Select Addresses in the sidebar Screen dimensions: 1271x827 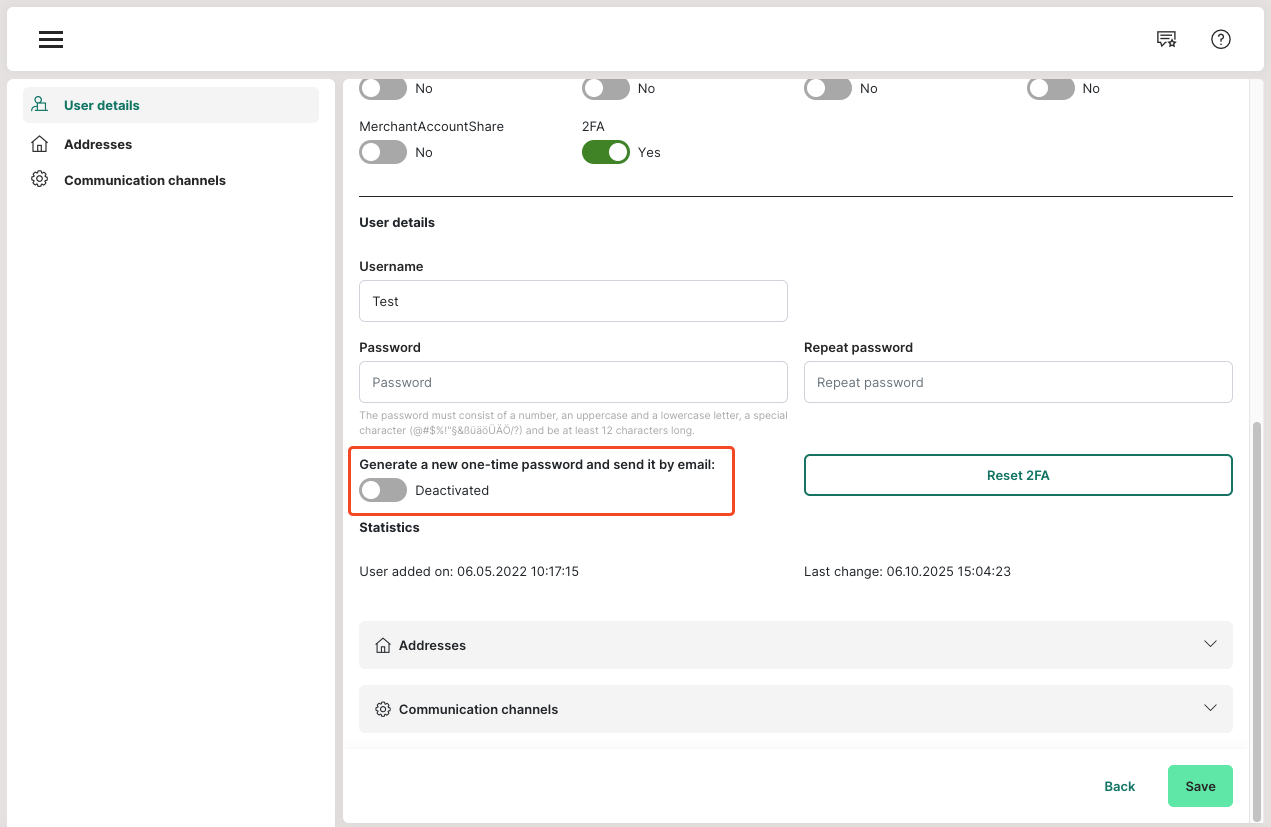(98, 144)
